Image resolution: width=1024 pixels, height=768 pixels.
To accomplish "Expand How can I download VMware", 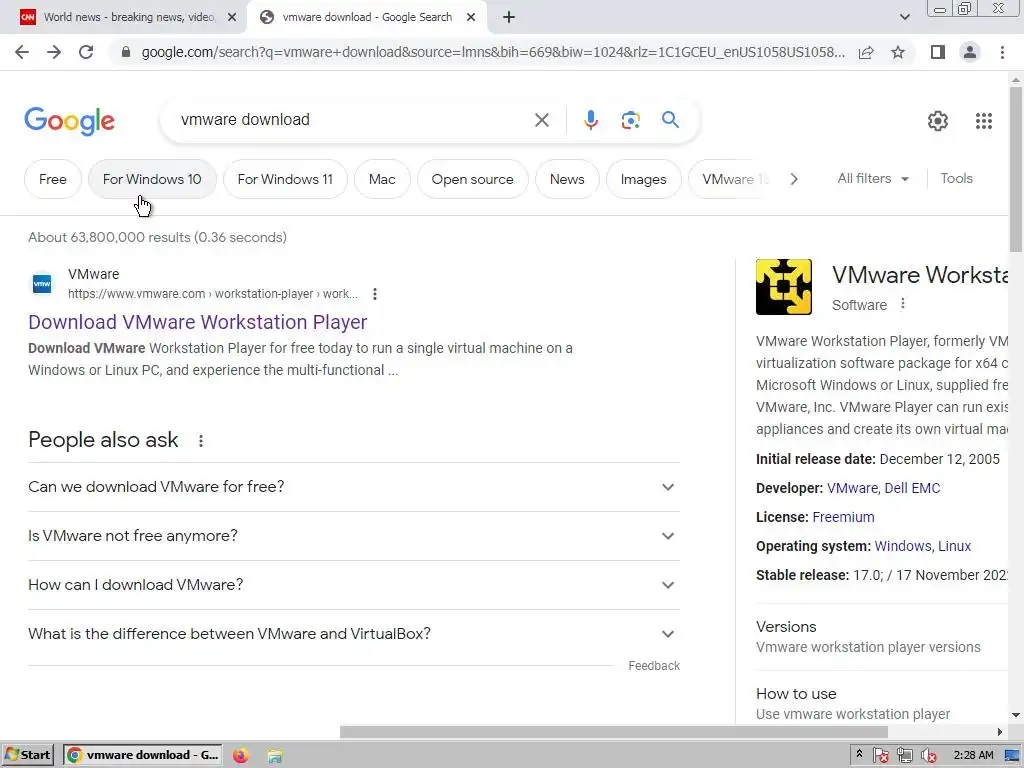I will [354, 585].
